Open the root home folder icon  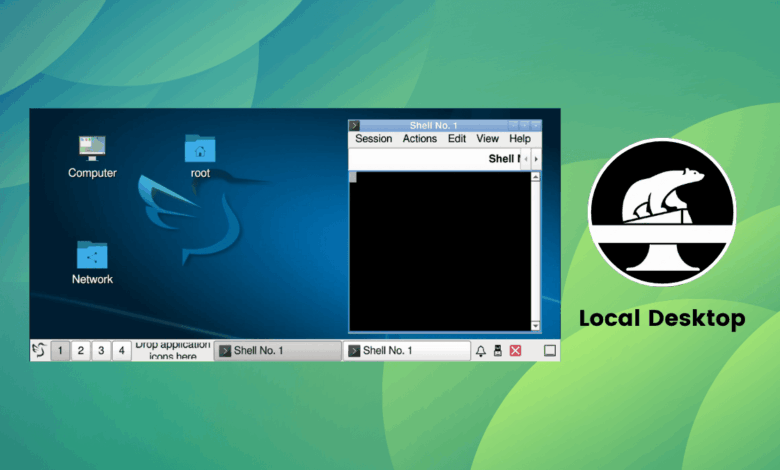[x=200, y=157]
